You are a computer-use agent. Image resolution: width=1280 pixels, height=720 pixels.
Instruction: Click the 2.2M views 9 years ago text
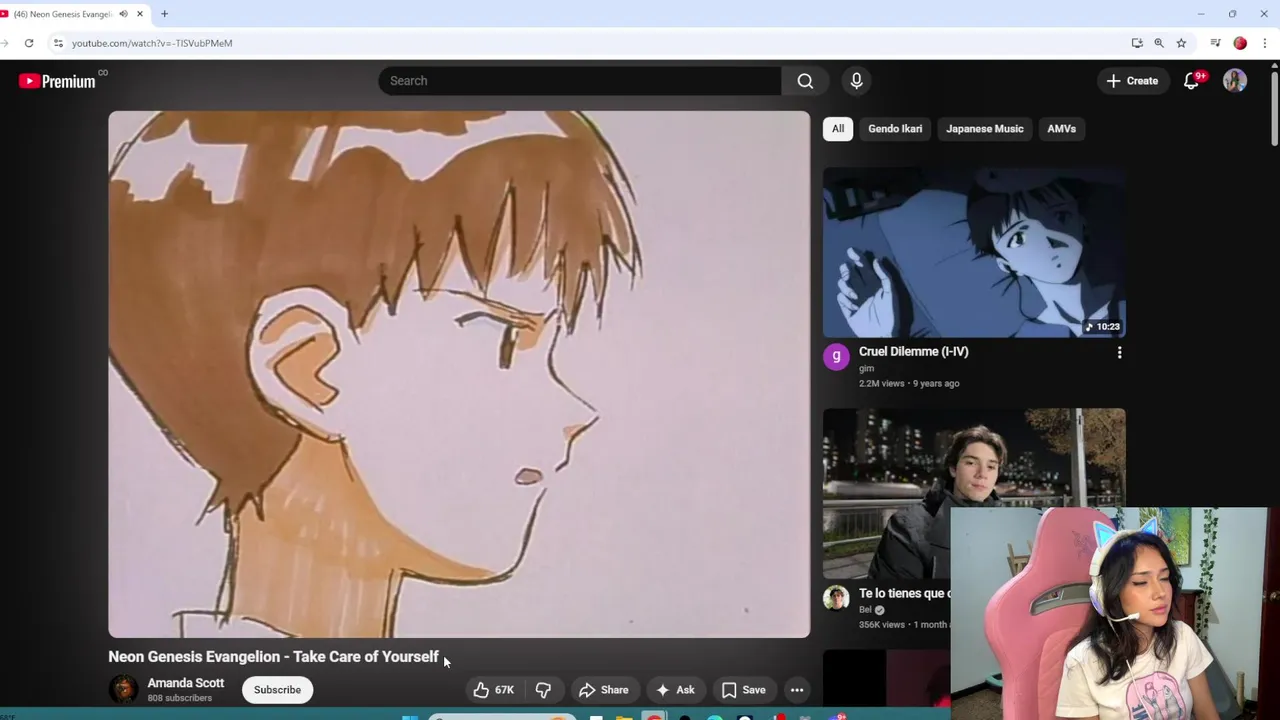[x=909, y=383]
